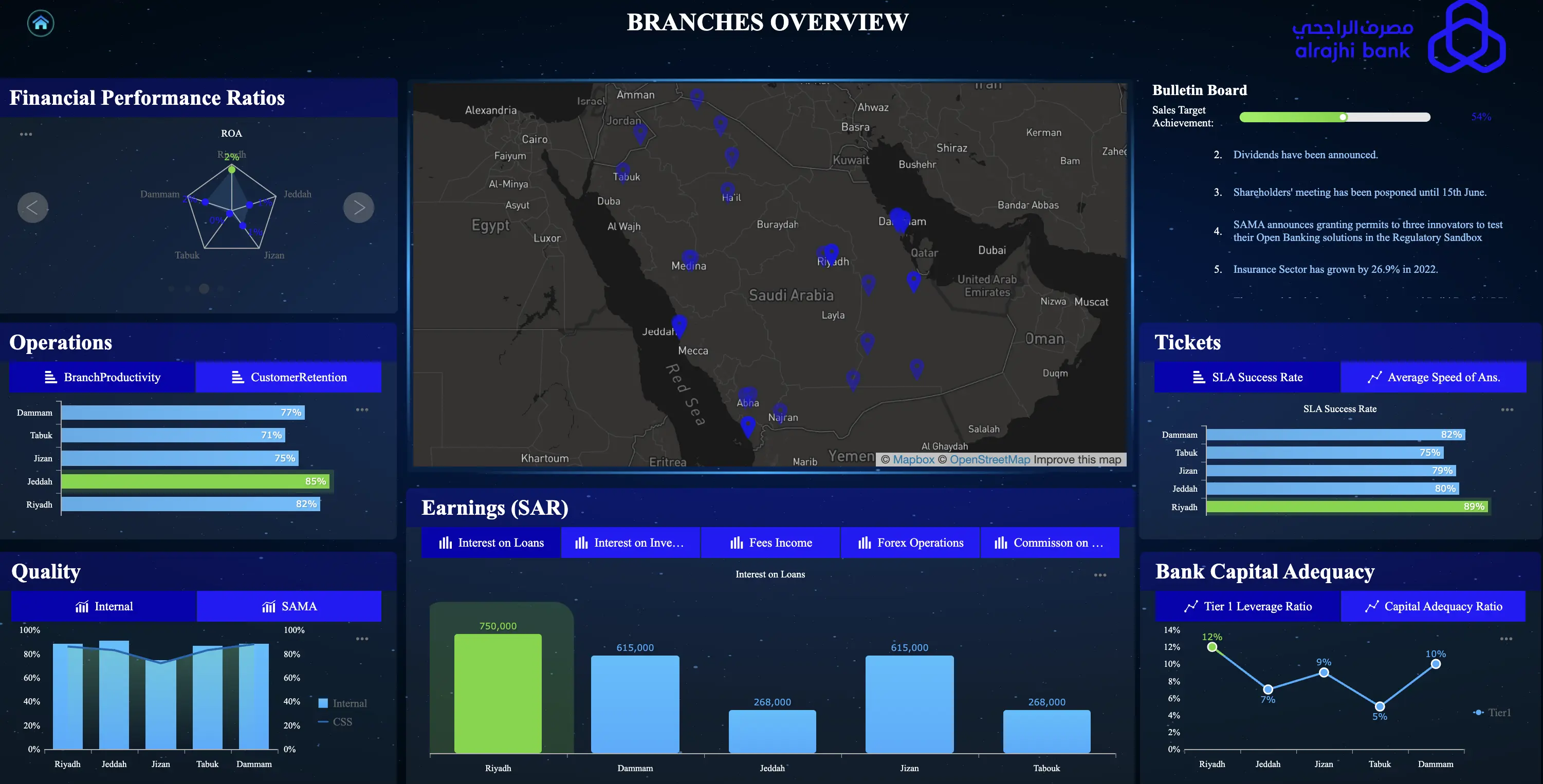Image resolution: width=1543 pixels, height=784 pixels.
Task: Click the Mapbox attribution link
Action: coord(913,459)
